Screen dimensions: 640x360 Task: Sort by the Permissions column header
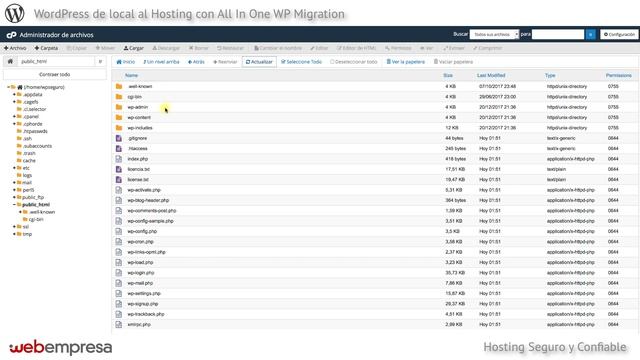tap(618, 76)
